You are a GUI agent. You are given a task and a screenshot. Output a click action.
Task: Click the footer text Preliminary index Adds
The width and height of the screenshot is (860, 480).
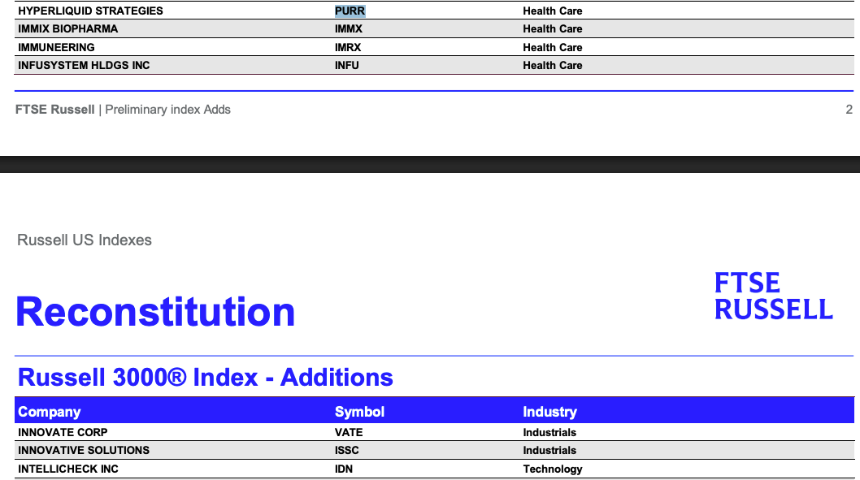tap(168, 110)
